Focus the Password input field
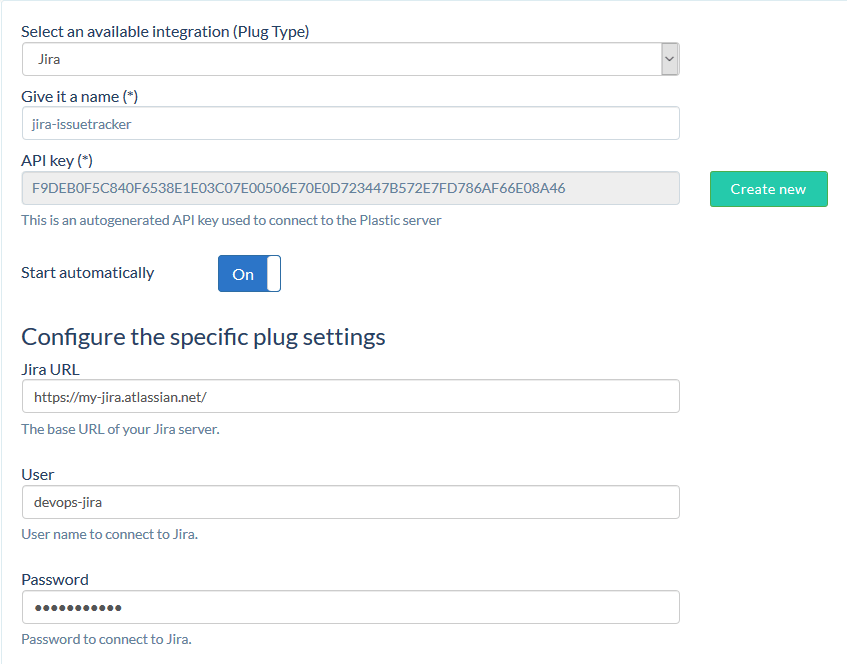The height and width of the screenshot is (664, 847). [x=350, y=606]
